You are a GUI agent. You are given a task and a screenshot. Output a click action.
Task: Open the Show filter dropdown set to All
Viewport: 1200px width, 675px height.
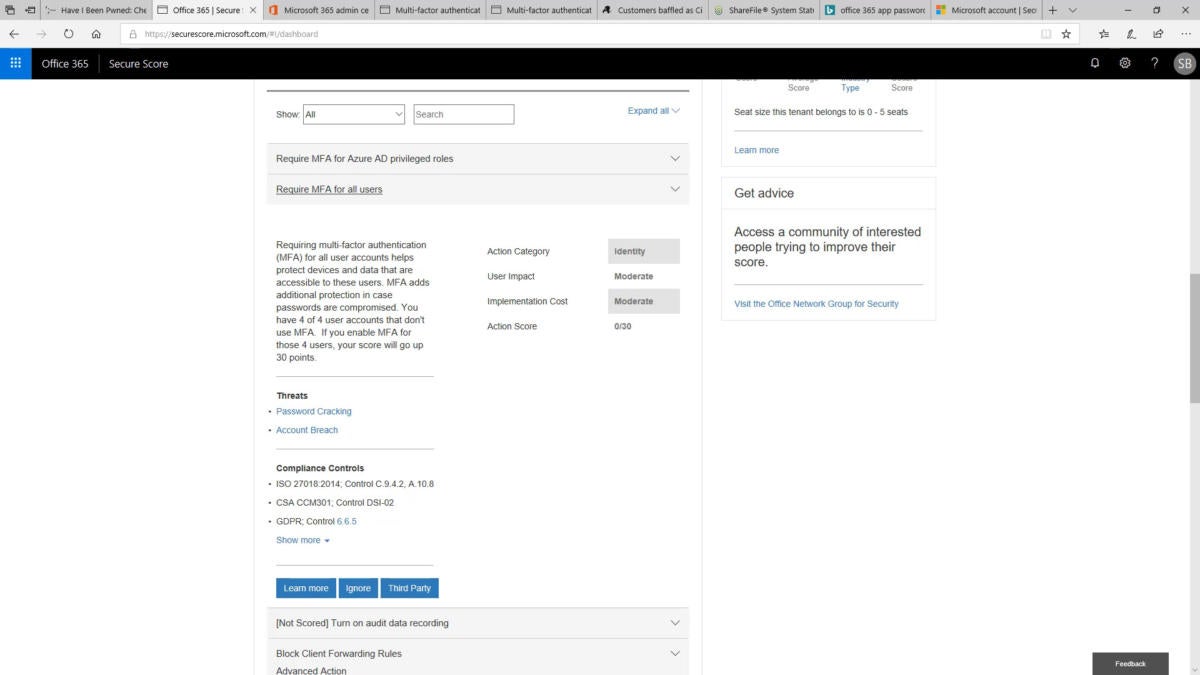point(354,114)
